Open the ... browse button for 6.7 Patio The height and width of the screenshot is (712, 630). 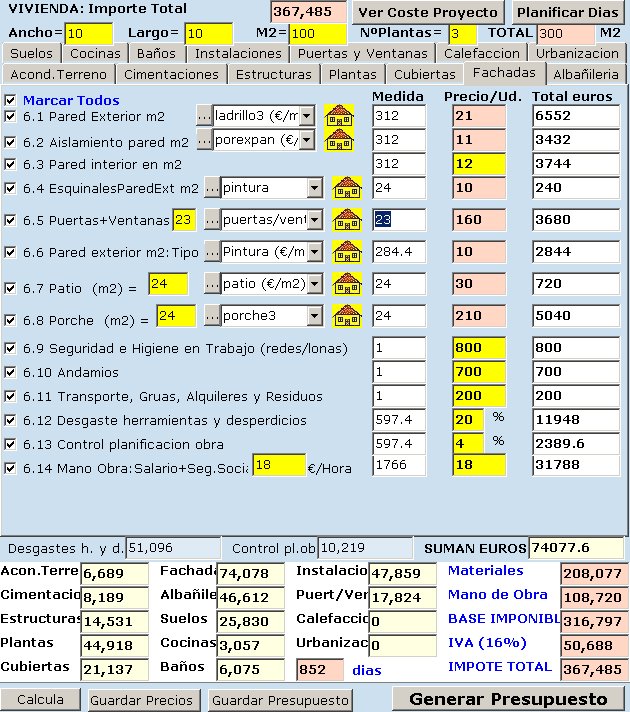tap(212, 284)
